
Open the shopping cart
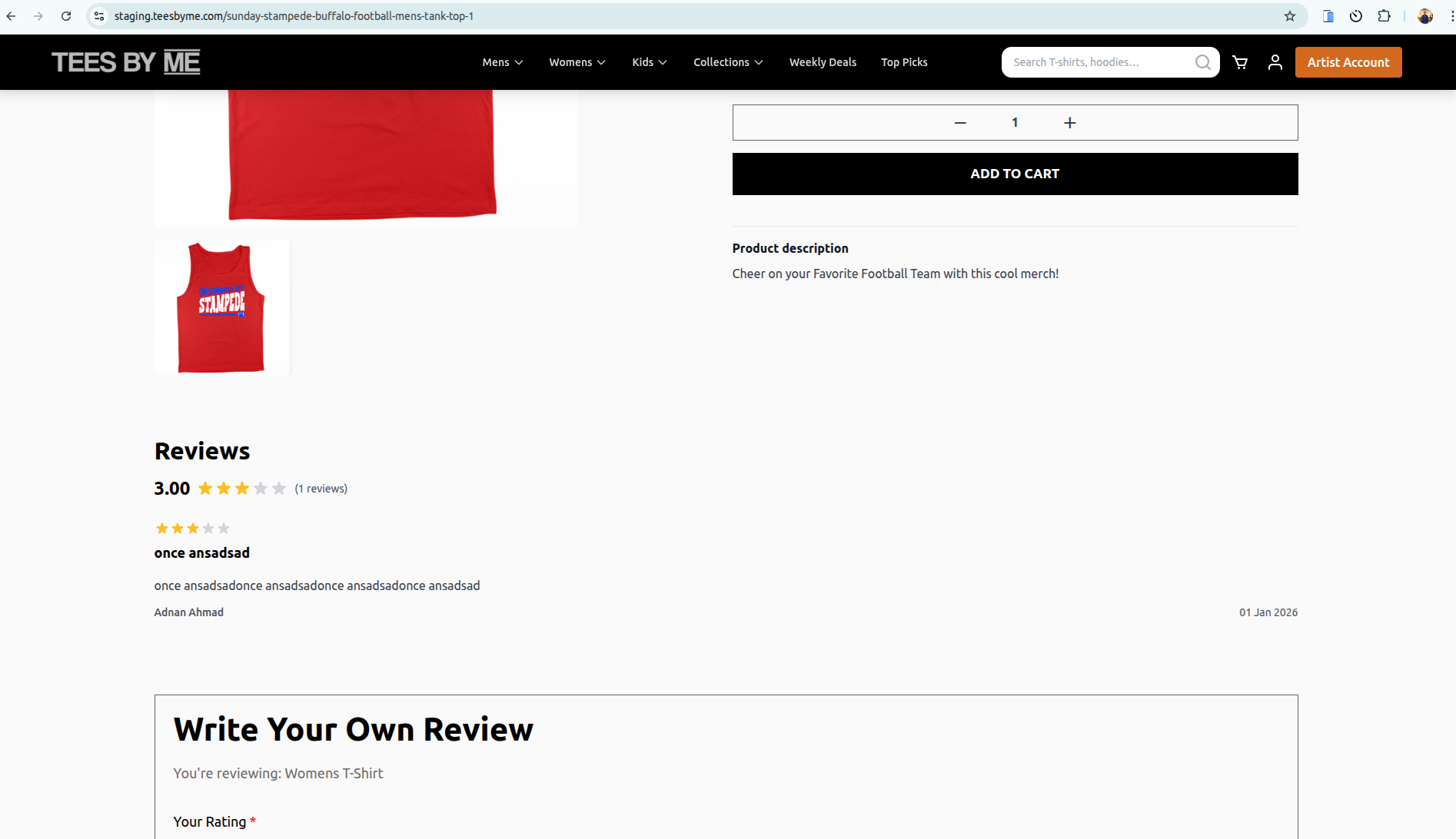tap(1240, 62)
